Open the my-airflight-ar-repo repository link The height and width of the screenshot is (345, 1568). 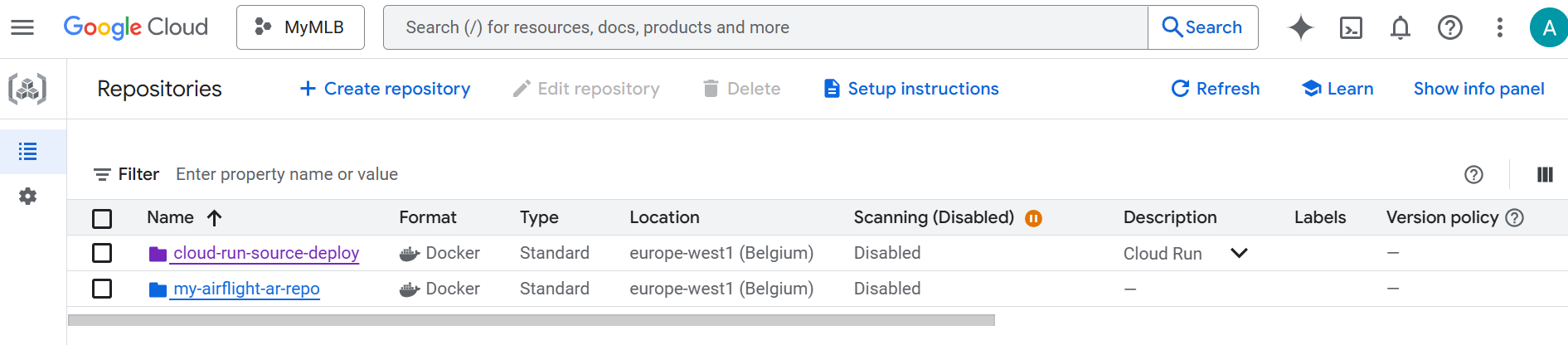tap(246, 289)
